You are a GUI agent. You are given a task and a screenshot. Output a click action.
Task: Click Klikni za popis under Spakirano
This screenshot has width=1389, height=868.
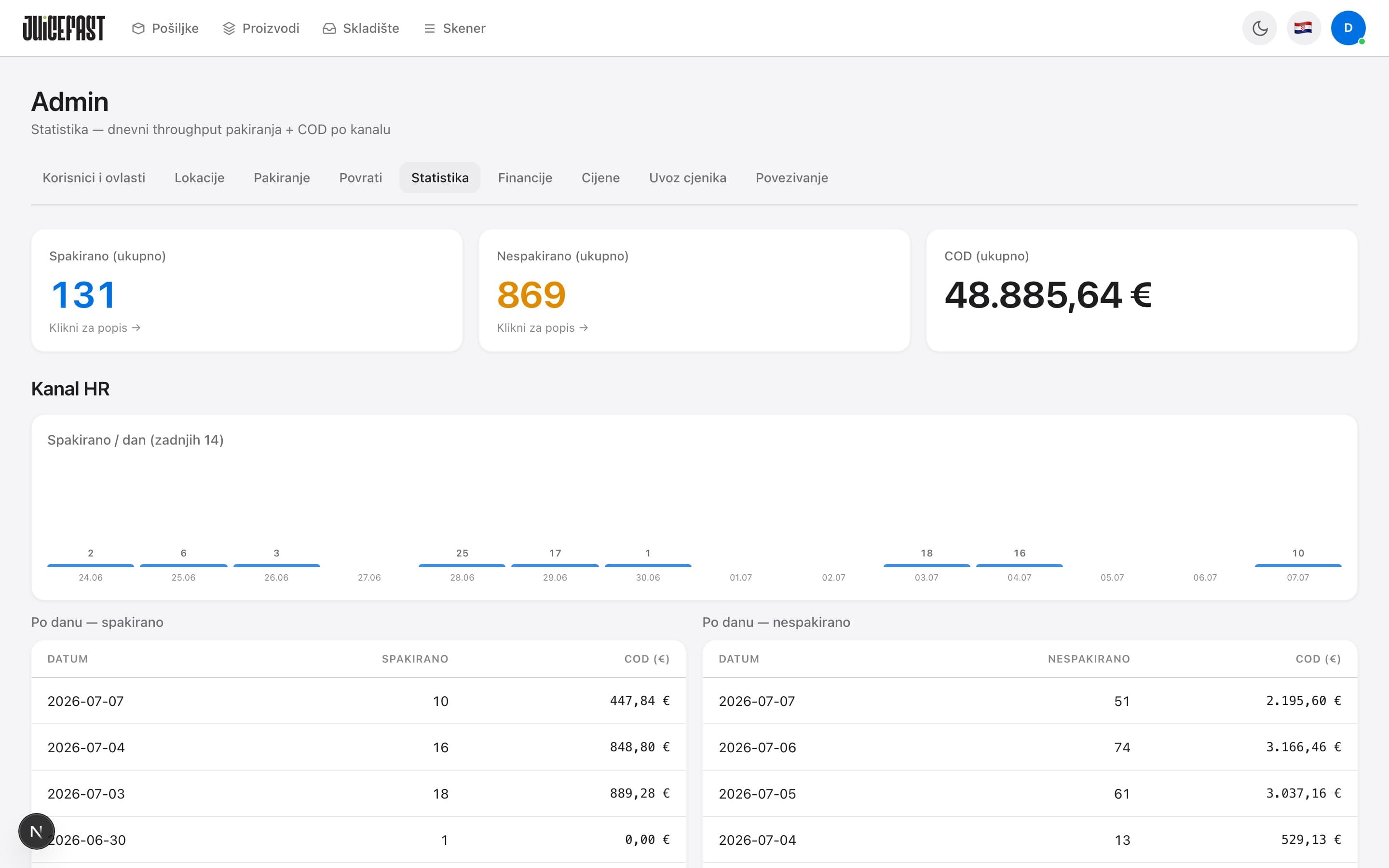[95, 328]
